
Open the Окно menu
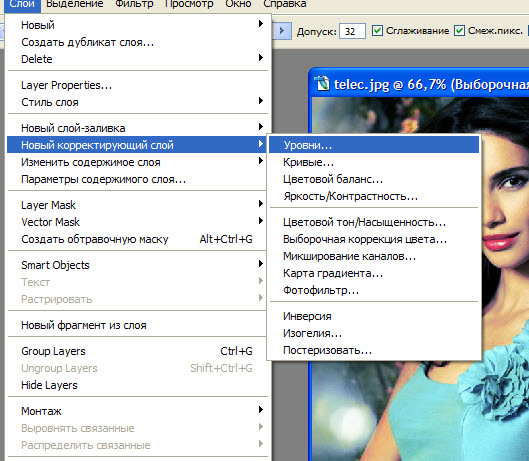coord(239,5)
